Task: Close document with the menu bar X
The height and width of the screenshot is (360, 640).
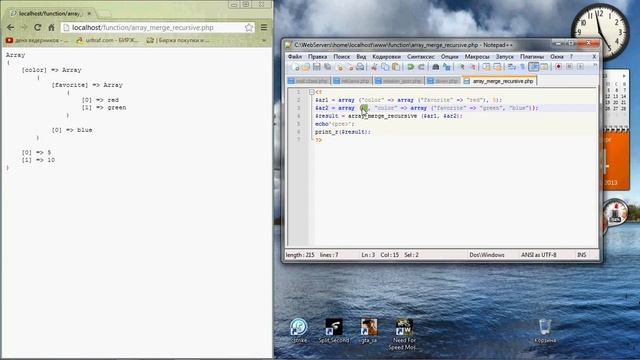Action: tap(594, 57)
